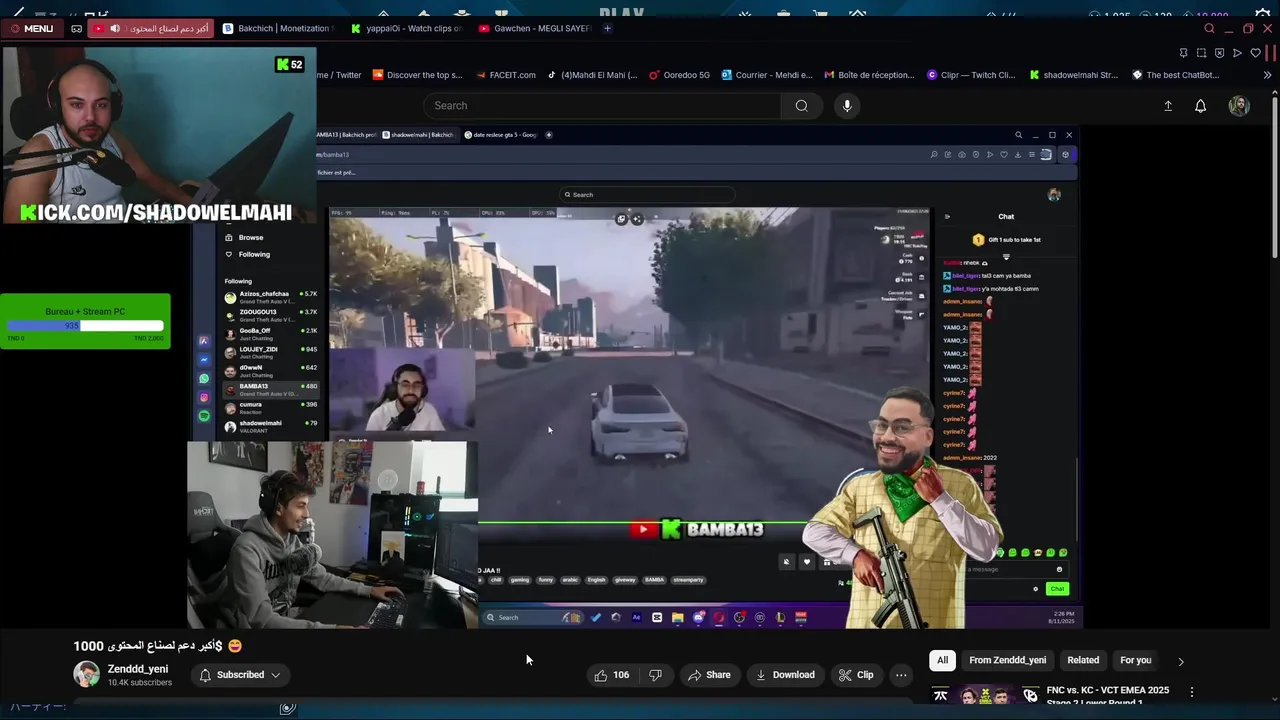Open The best ChatBot bookmark
The width and height of the screenshot is (1280, 720).
(1176, 75)
